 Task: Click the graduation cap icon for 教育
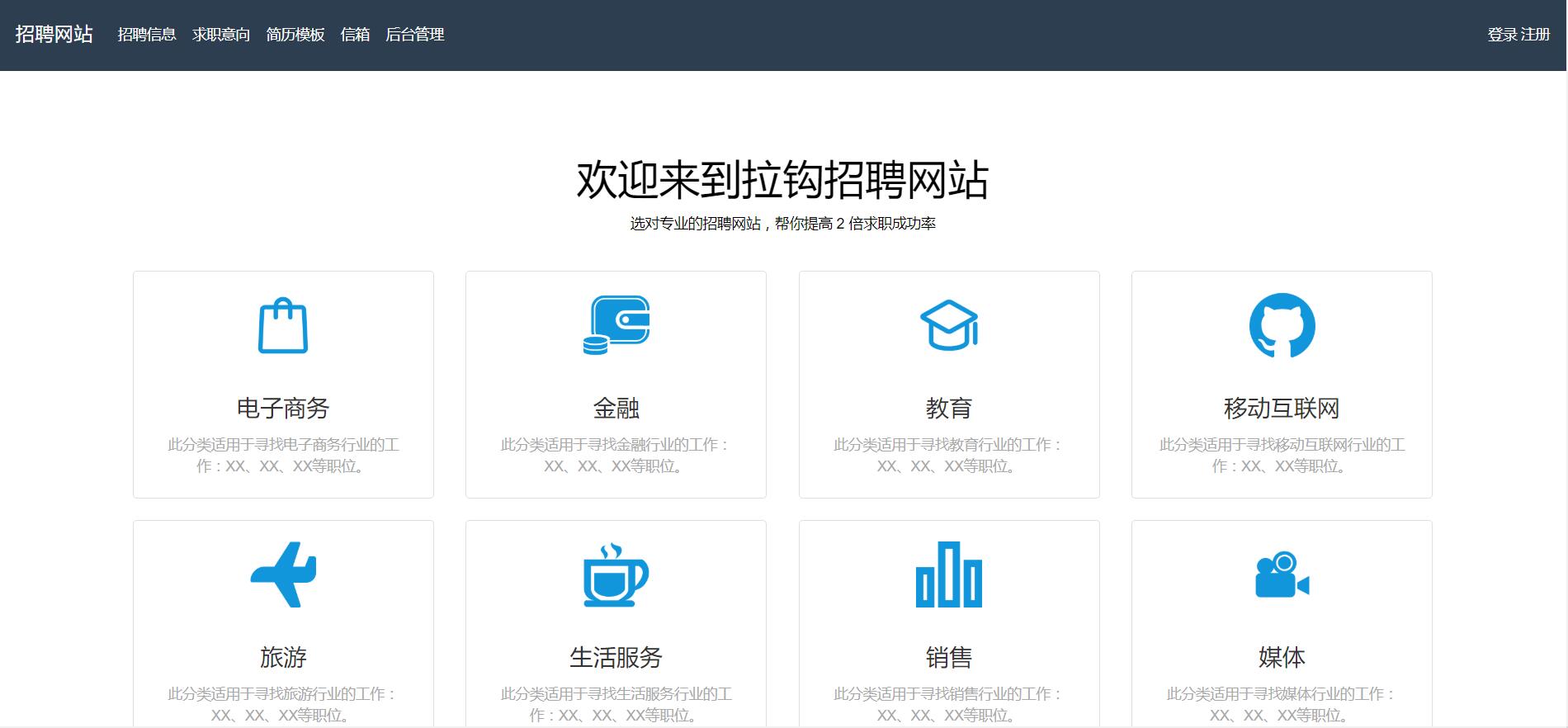[x=949, y=325]
